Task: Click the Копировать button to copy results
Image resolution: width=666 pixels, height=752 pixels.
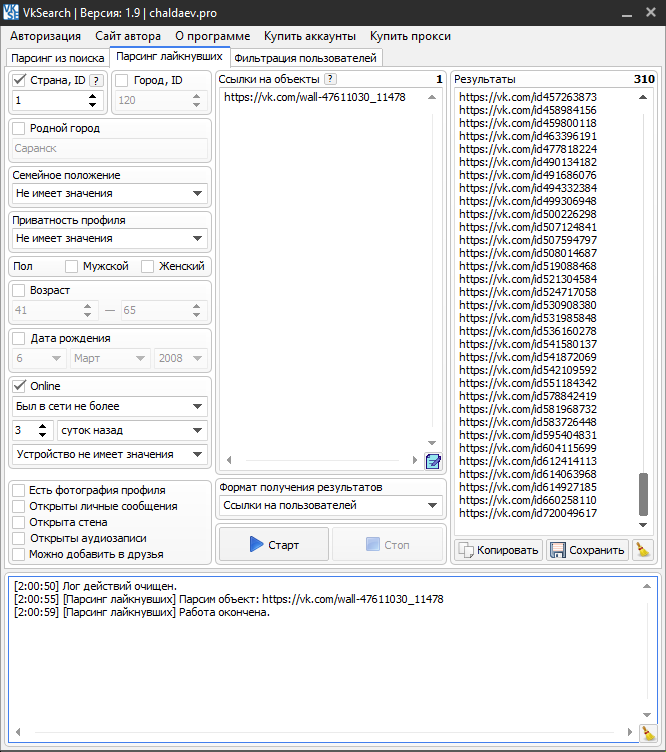Action: [x=500, y=549]
